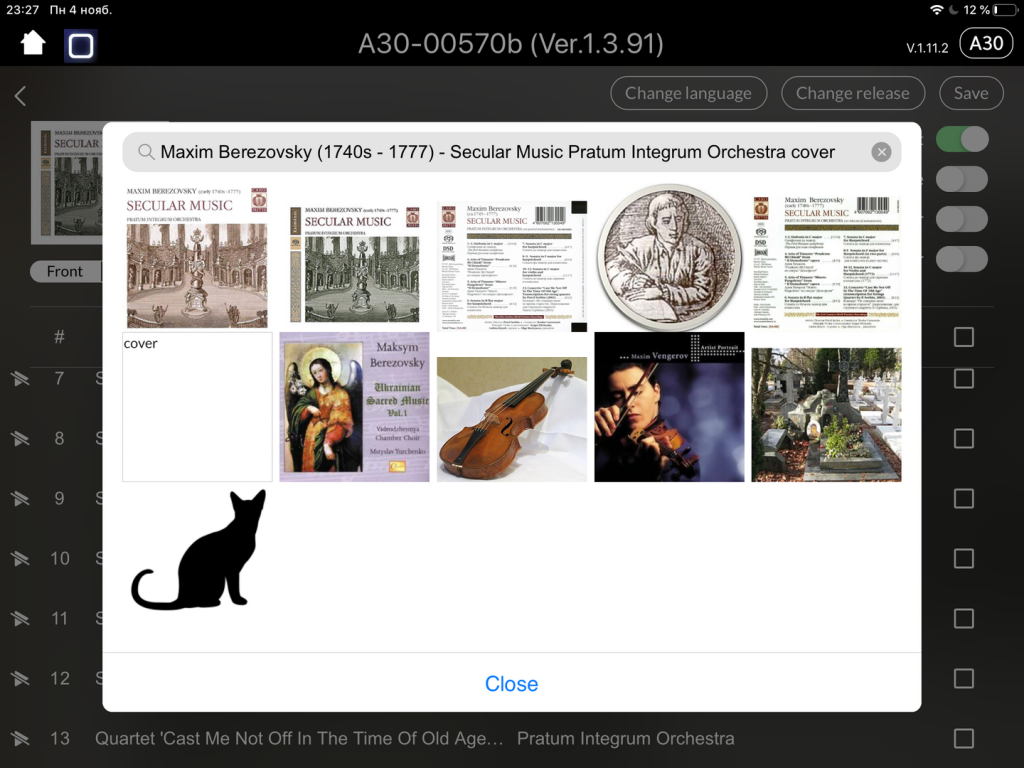
Task: Select the cemetery grave photo
Action: click(826, 415)
